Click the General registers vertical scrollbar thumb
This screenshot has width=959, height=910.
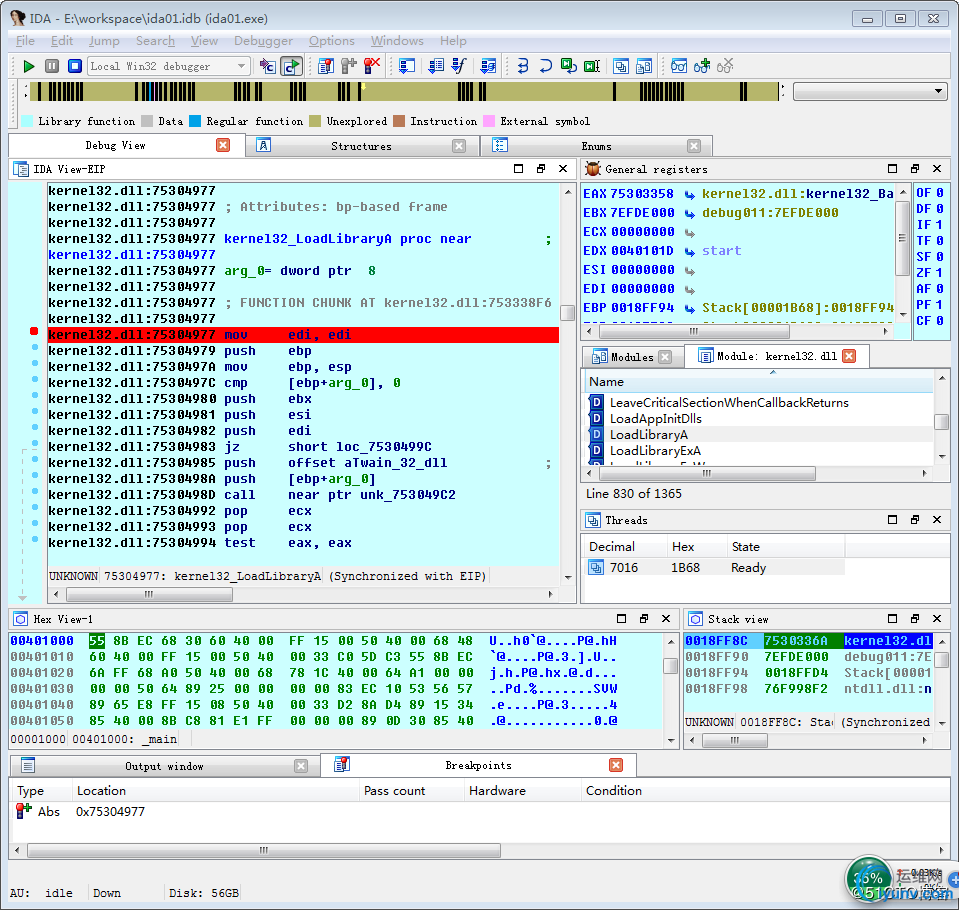point(902,238)
